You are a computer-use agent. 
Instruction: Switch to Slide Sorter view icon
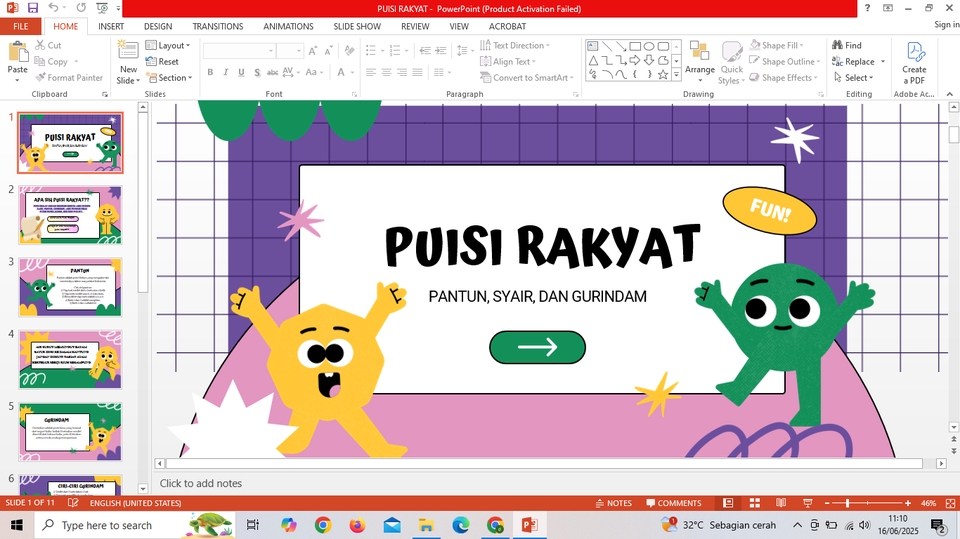click(755, 503)
